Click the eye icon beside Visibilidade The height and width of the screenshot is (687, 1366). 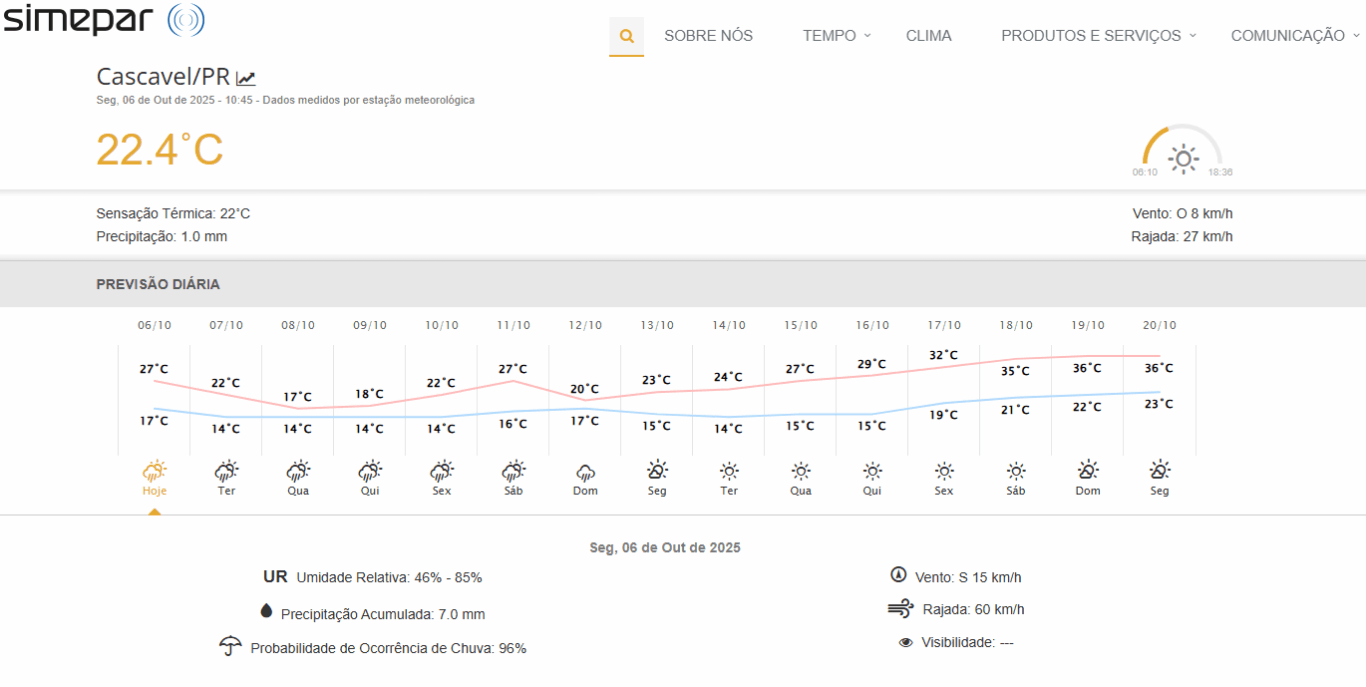click(x=906, y=643)
